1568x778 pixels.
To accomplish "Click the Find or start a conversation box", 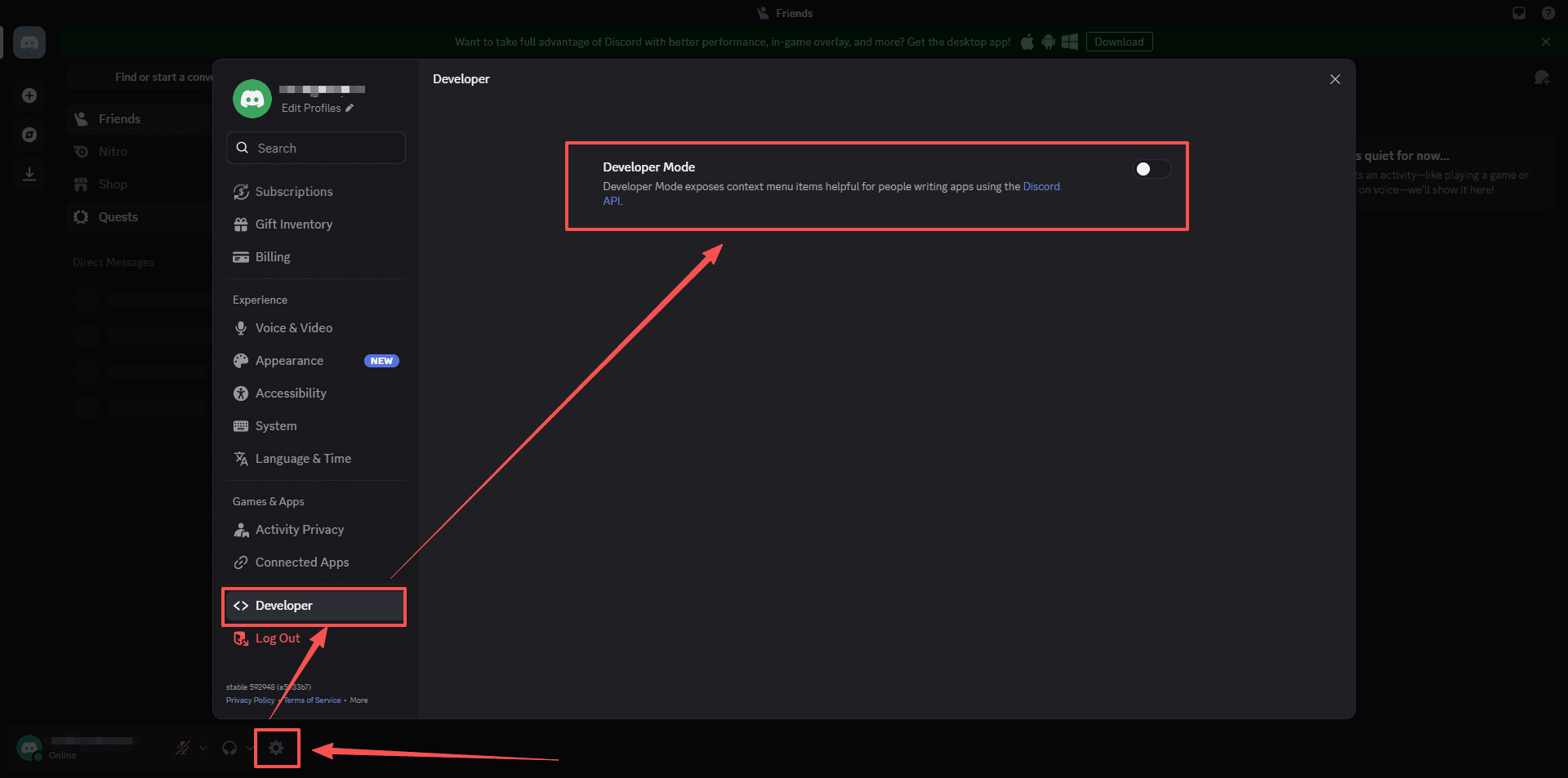I will [140, 77].
